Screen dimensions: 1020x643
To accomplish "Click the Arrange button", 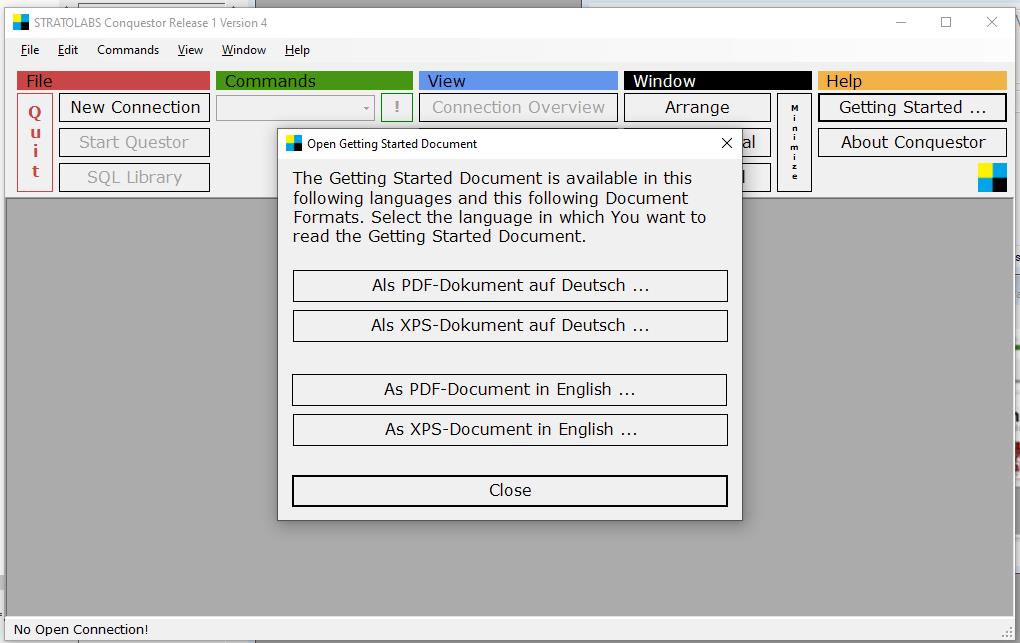I will click(697, 107).
